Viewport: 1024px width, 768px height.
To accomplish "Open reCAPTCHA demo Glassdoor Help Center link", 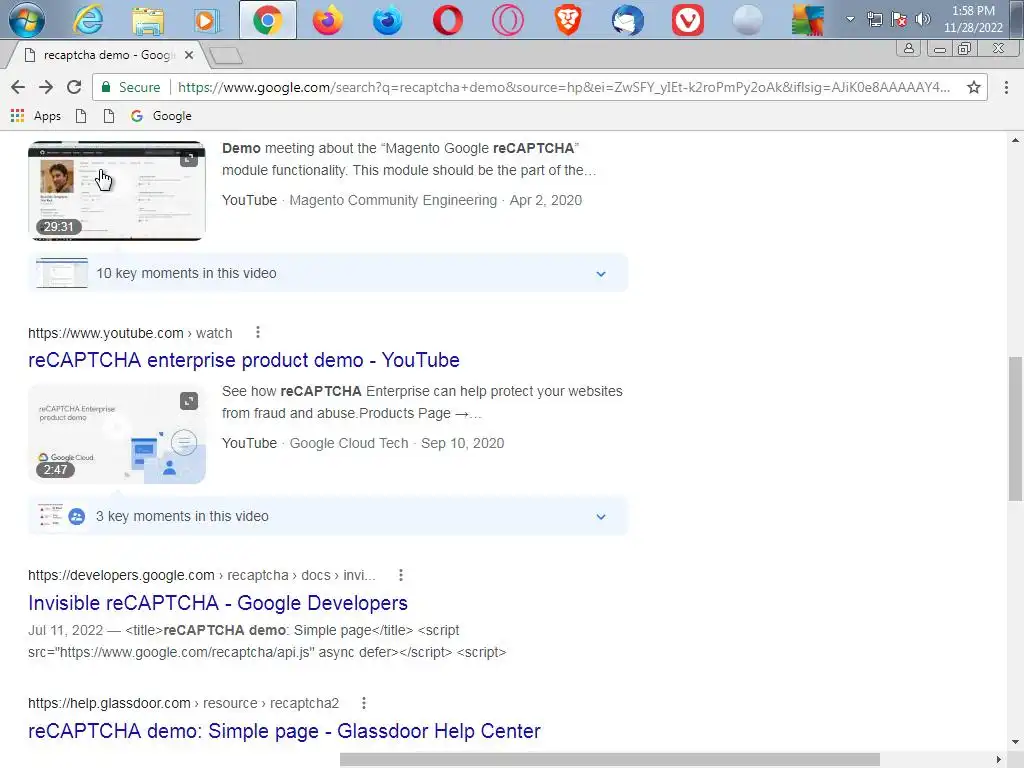I will tap(284, 731).
